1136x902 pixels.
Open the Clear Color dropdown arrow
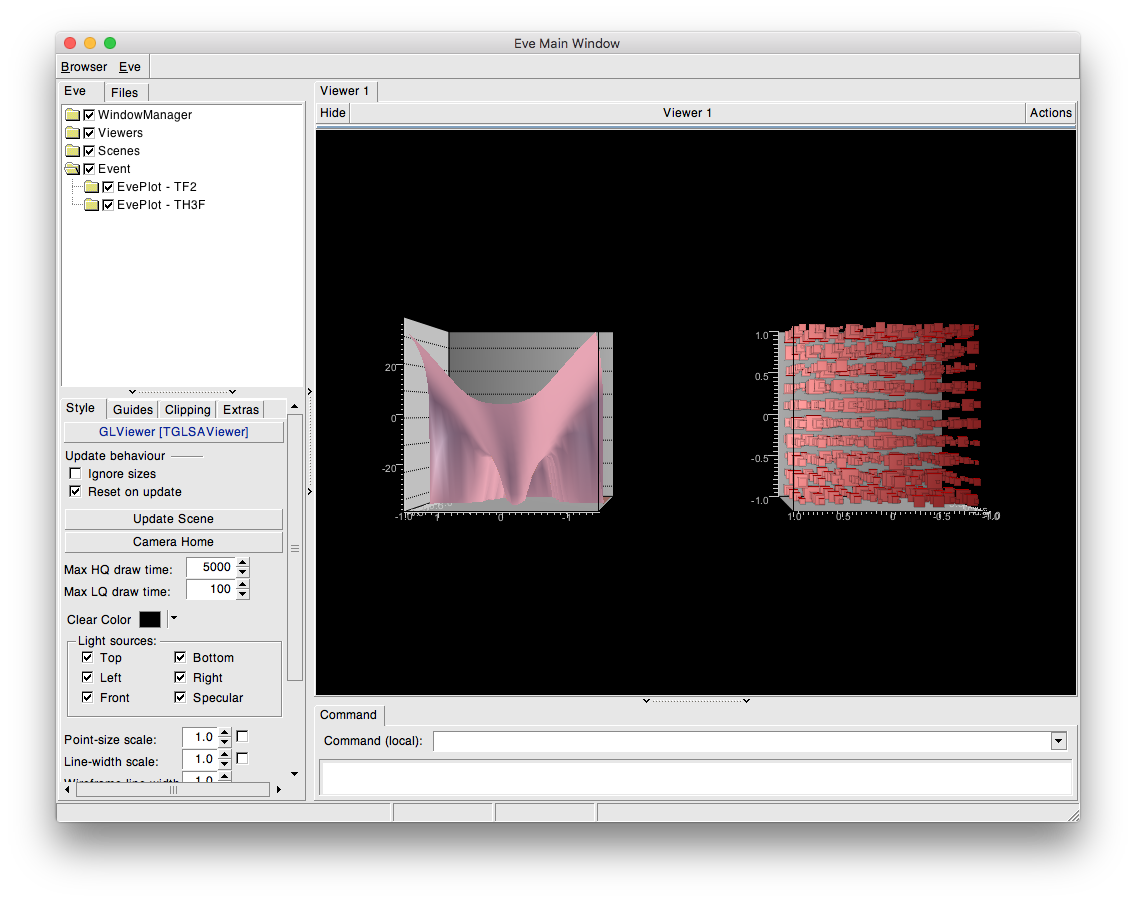(173, 619)
